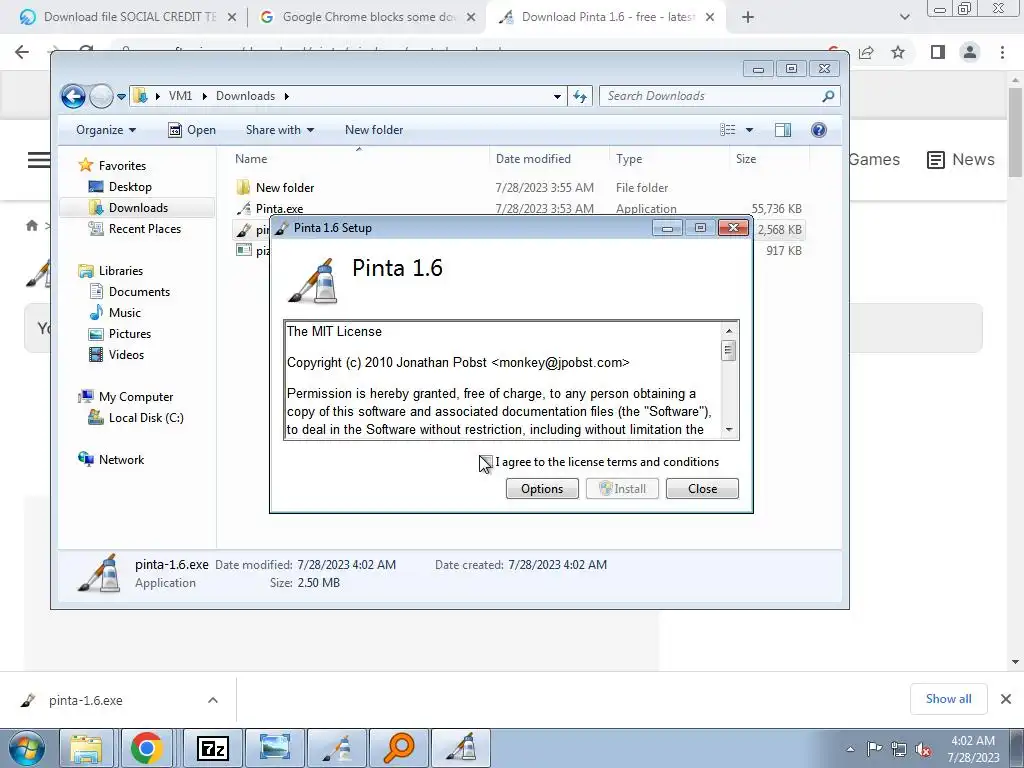Open the Share with menu

[x=280, y=130]
